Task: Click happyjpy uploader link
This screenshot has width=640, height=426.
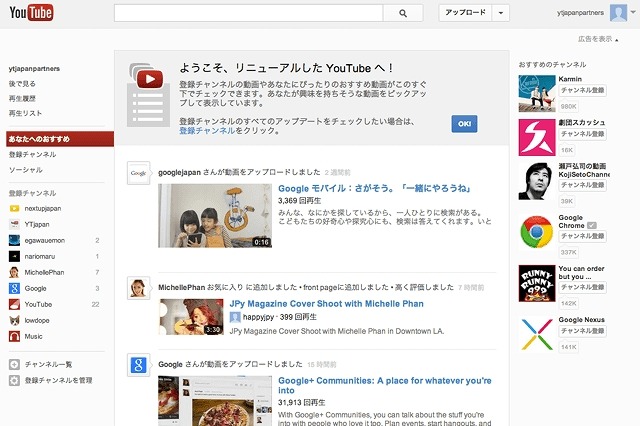Action: (258, 317)
